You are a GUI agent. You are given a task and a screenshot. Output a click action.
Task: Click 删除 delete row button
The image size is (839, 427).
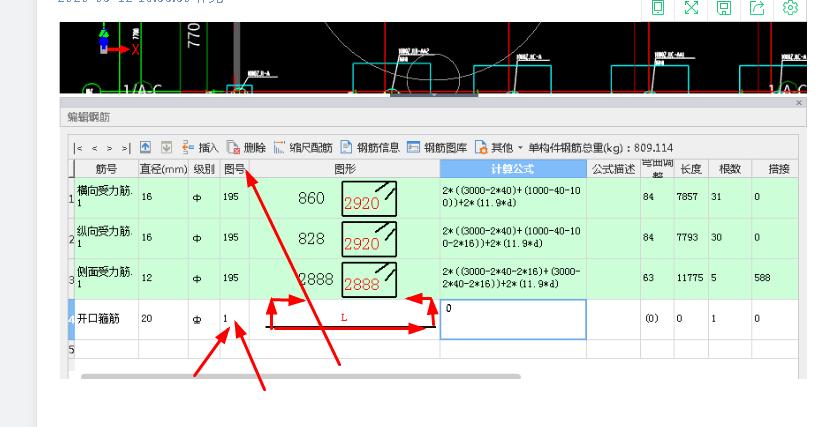[x=246, y=148]
